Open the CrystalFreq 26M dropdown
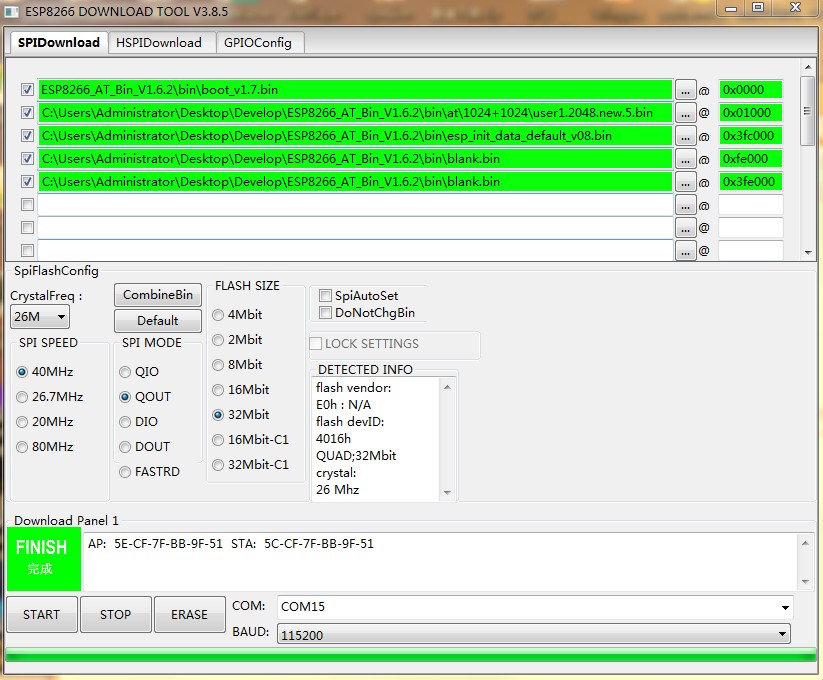Viewport: 823px width, 680px height. (x=40, y=317)
